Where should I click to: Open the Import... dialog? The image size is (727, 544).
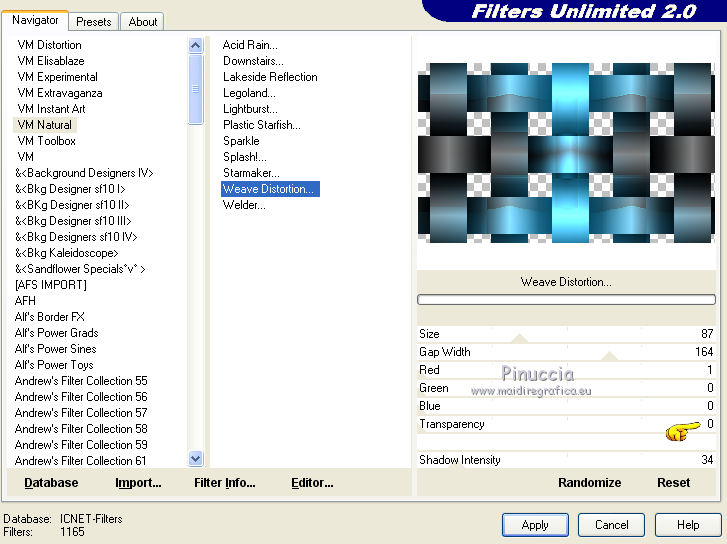point(138,483)
